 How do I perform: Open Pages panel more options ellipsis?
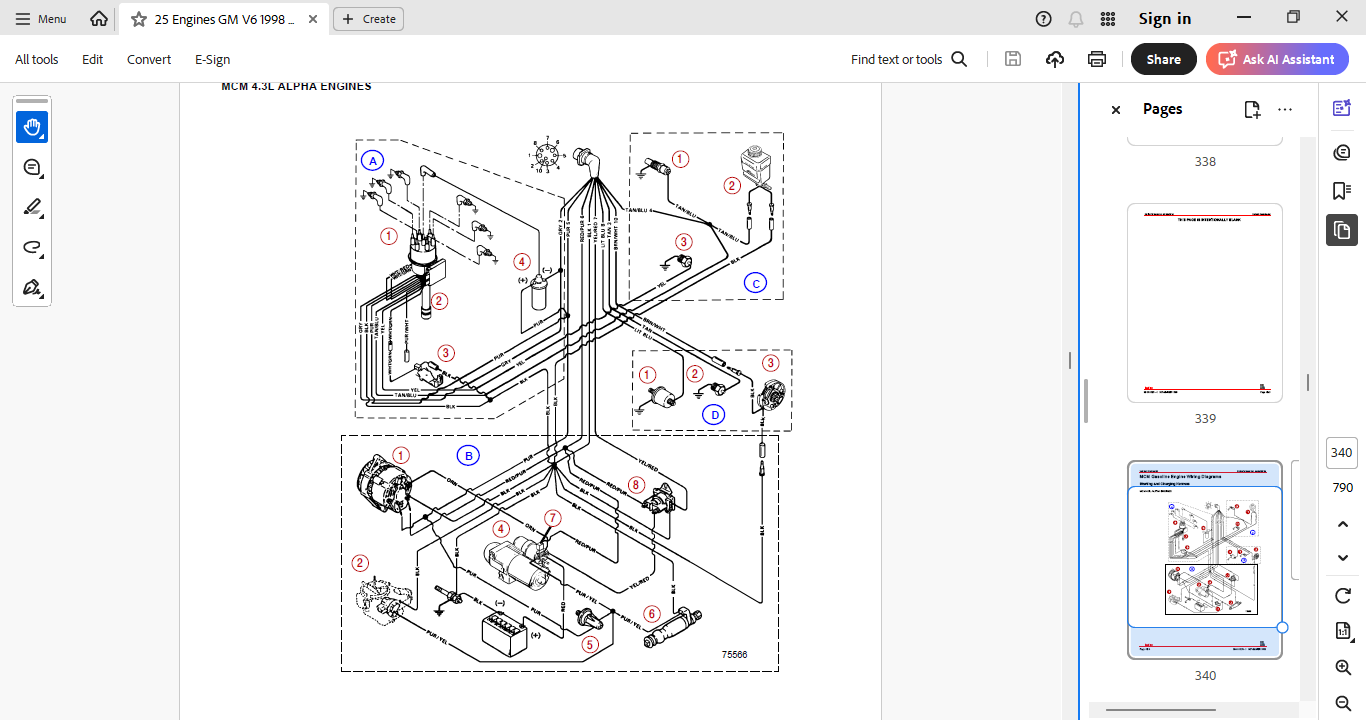click(x=1285, y=110)
